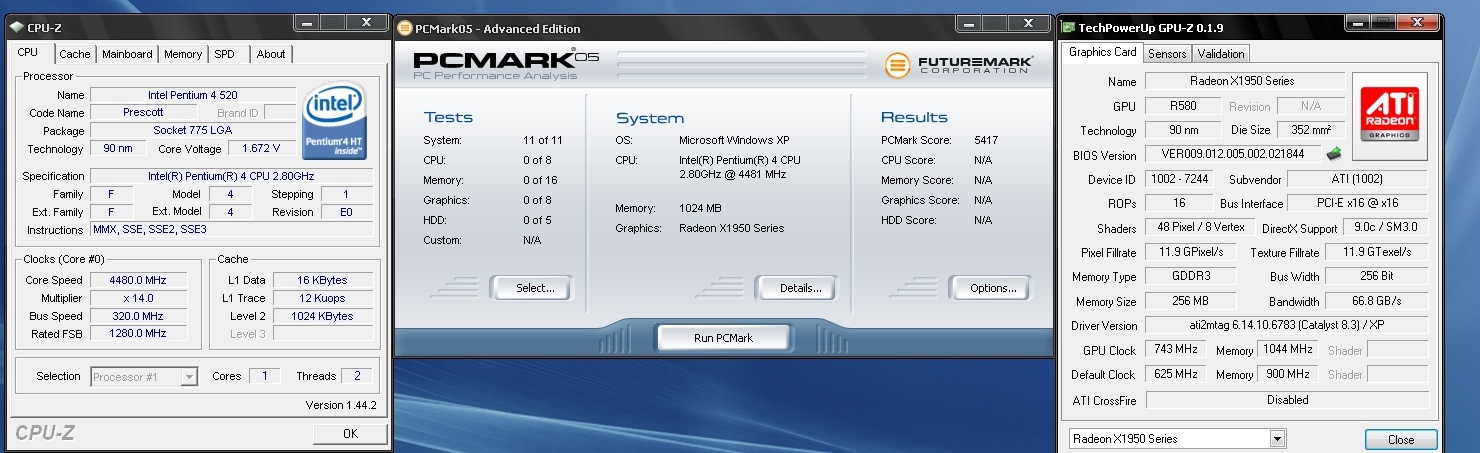Open the Memory tab in CPU-Z
Screen dimensions: 1480x453
coord(183,54)
